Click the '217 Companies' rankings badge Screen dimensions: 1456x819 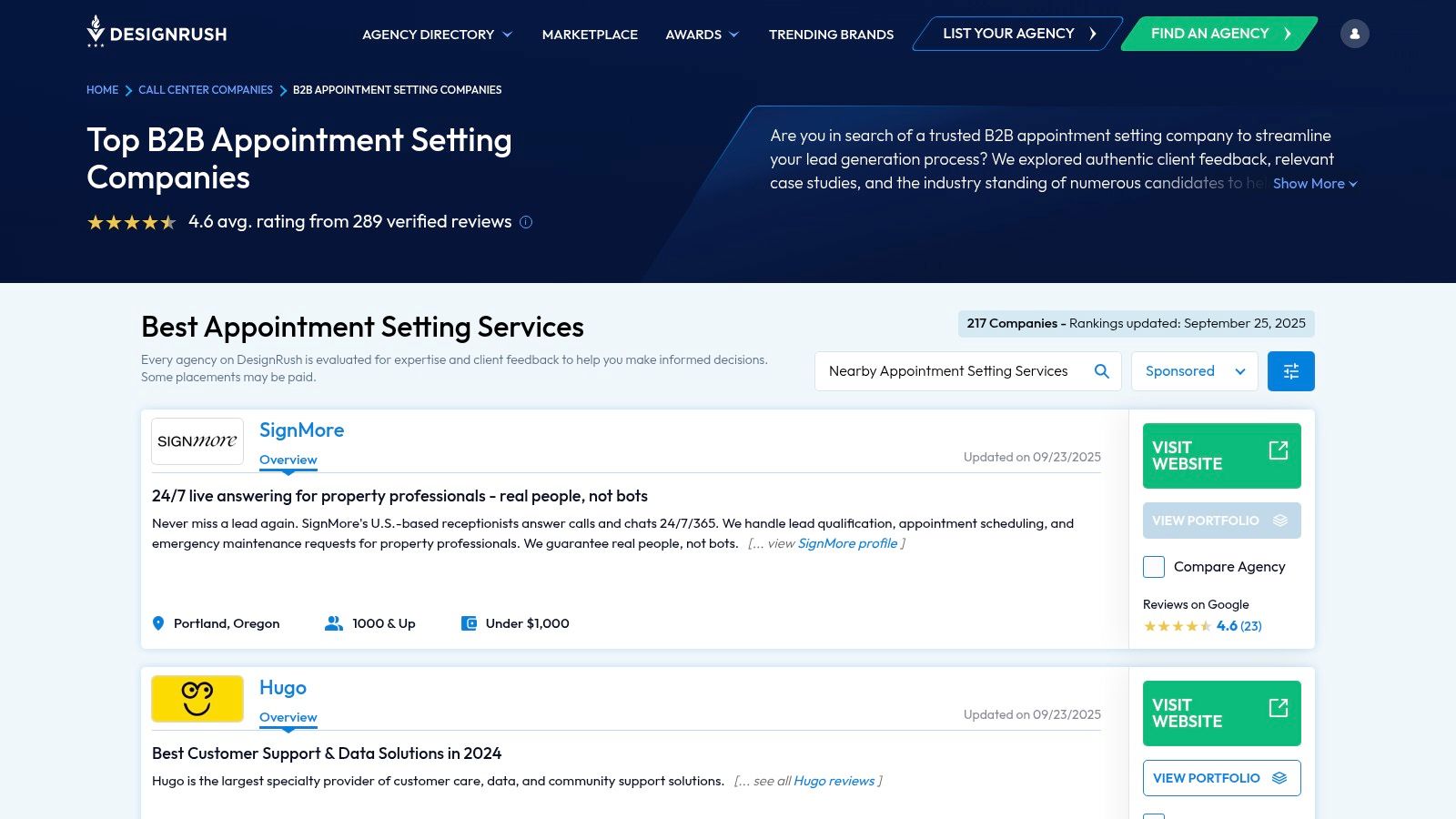tap(1137, 324)
